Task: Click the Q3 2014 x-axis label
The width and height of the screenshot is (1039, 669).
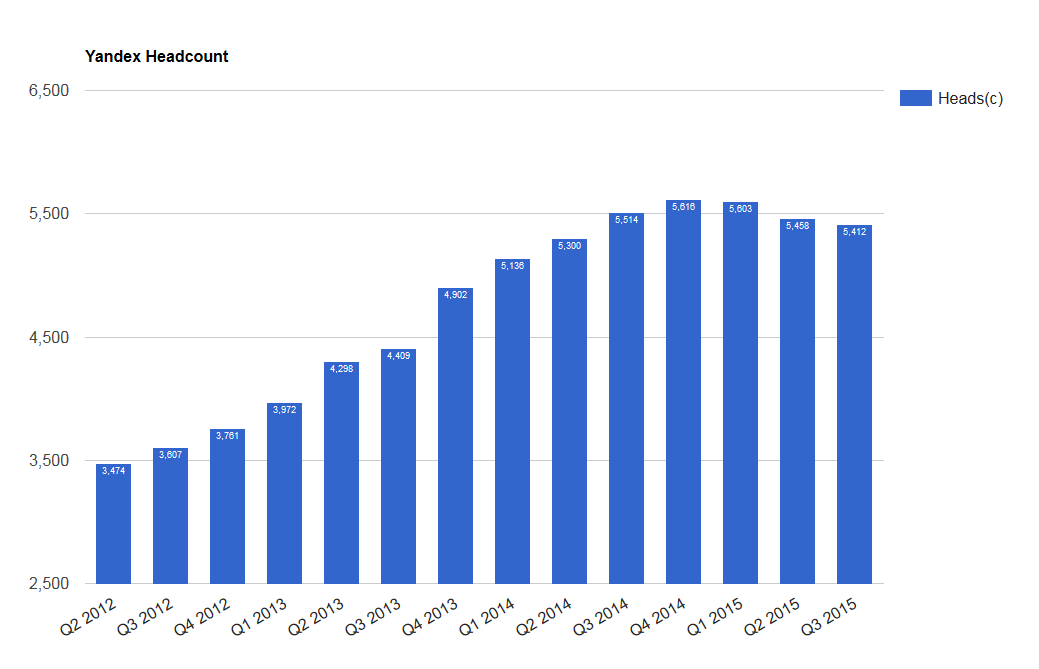Action: [601, 617]
